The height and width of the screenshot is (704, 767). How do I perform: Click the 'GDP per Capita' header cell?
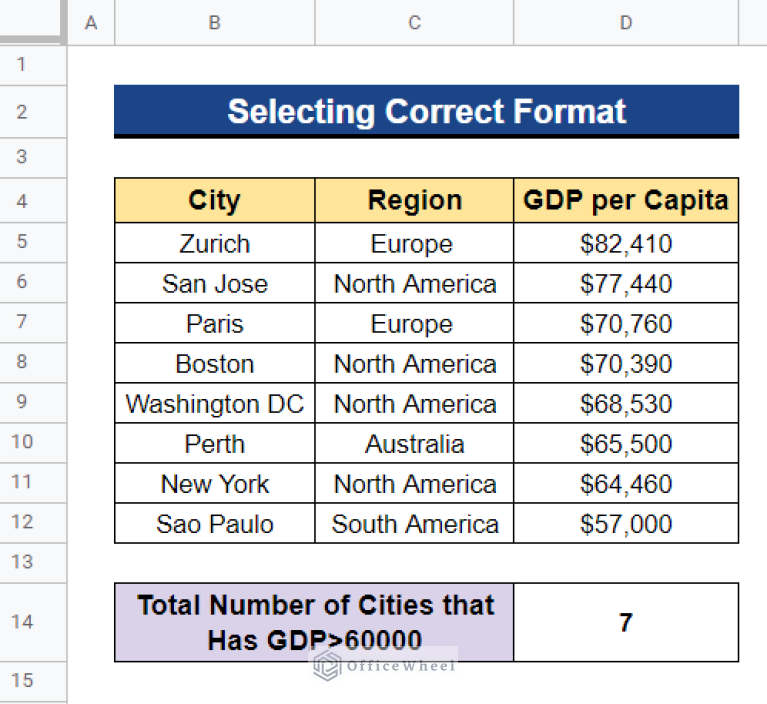click(x=626, y=201)
